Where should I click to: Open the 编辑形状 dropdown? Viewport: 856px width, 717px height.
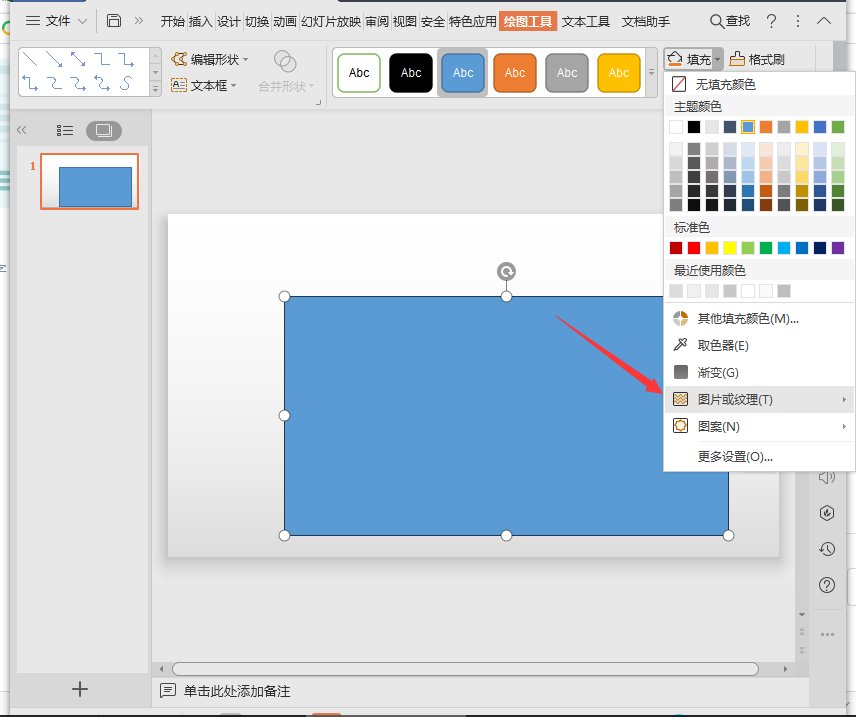click(210, 60)
